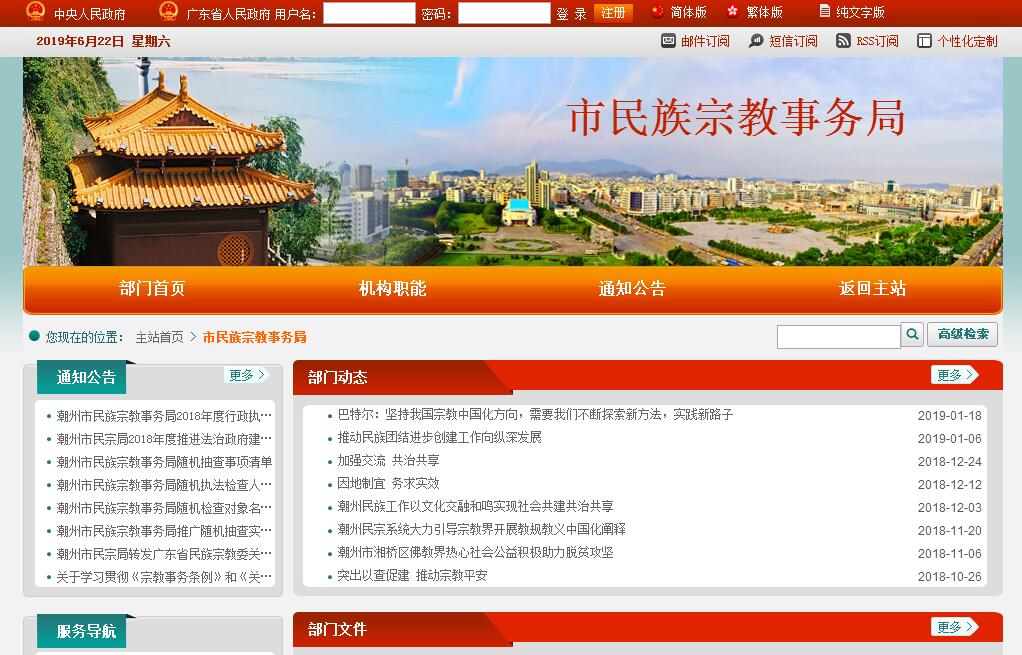The image size is (1022, 655).
Task: Click the magnifier search icon button
Action: 911,335
